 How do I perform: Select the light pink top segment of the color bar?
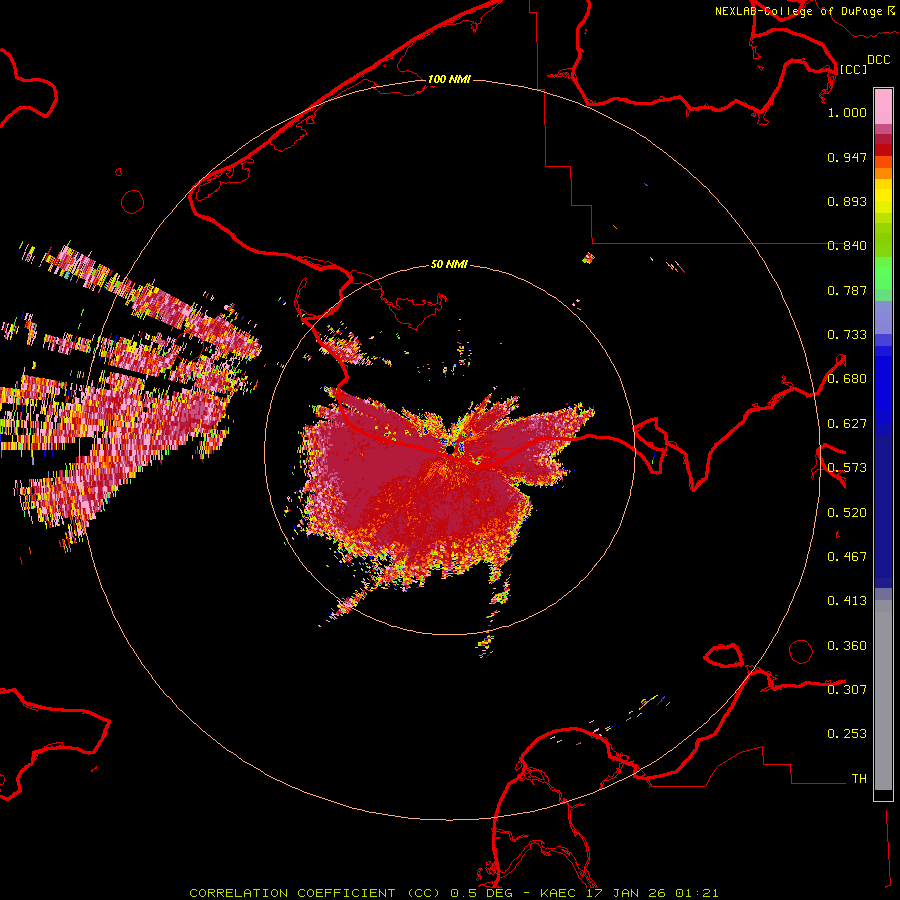tap(883, 106)
